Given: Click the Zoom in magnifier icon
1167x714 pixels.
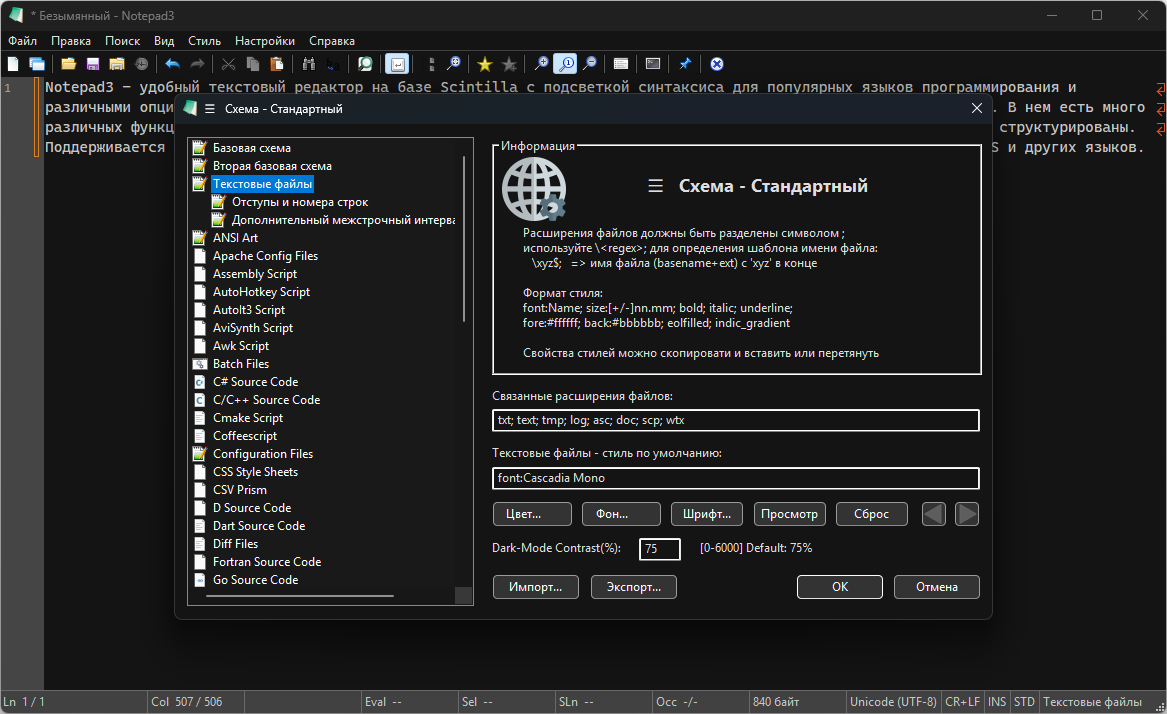Looking at the screenshot, I should coord(542,64).
